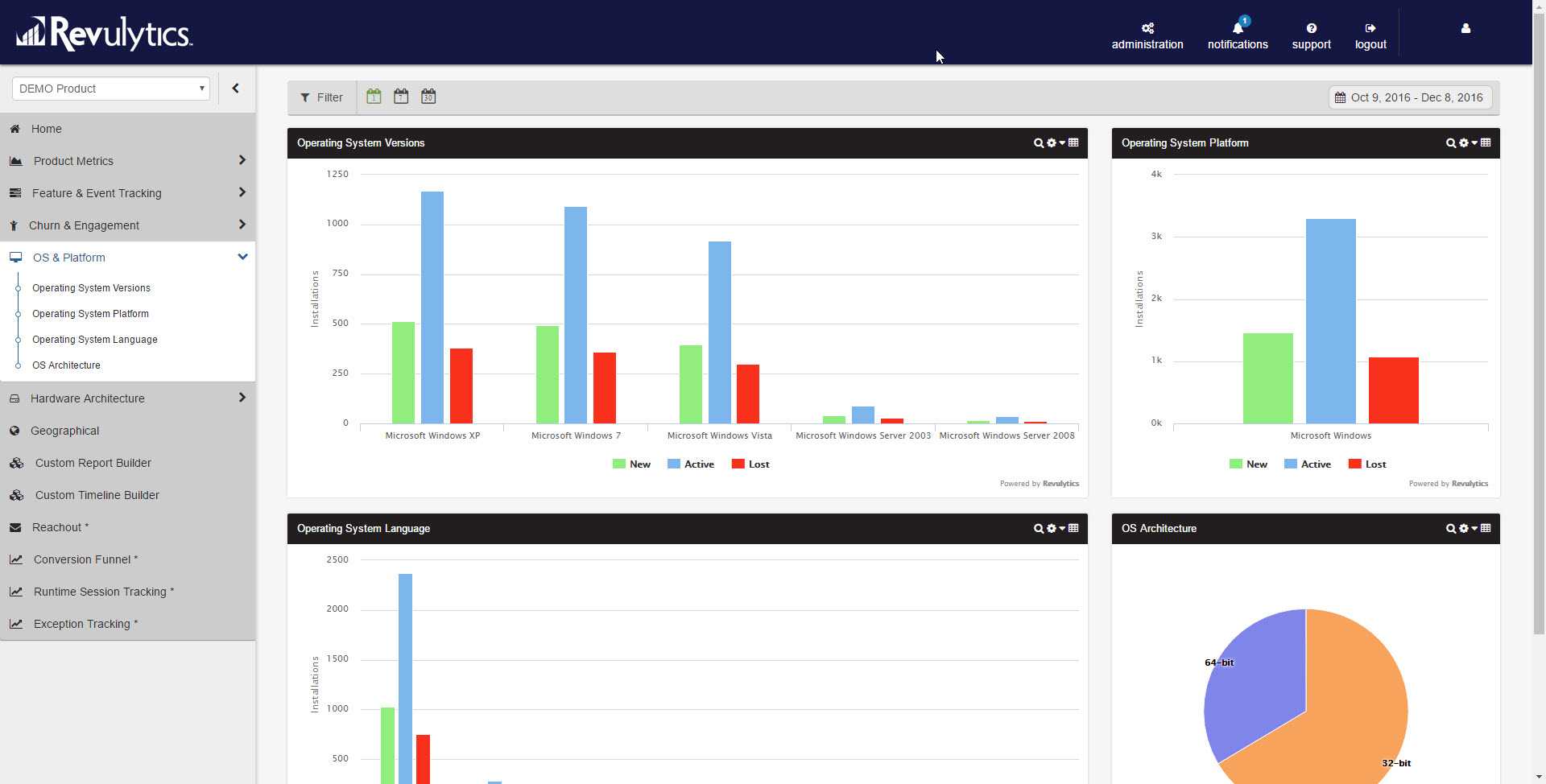Open the date range Oct 9 - Dec 8 picker
This screenshot has width=1546, height=784.
pyautogui.click(x=1410, y=97)
